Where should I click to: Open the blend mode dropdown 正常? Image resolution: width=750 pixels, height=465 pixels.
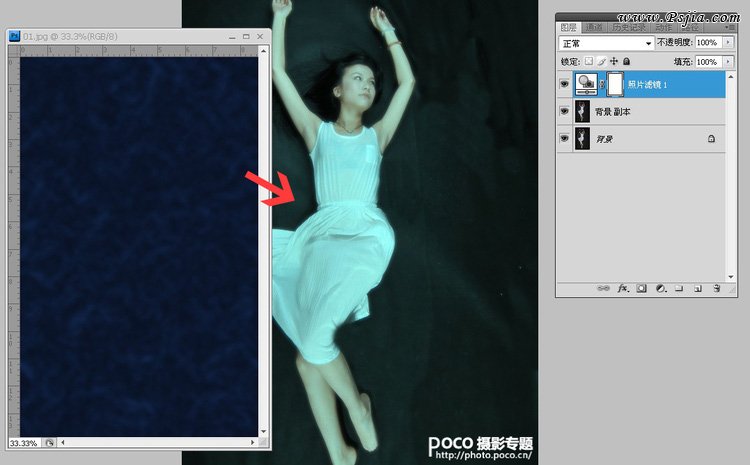point(606,44)
